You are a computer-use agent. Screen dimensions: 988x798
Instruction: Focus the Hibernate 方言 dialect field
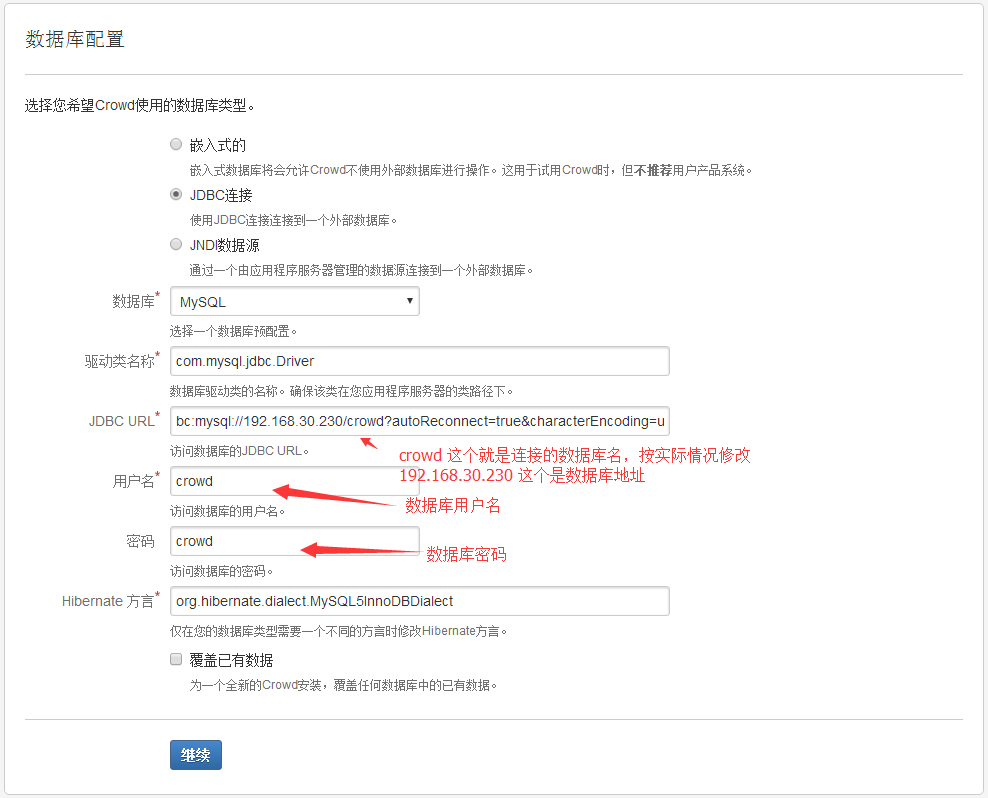coord(420,601)
